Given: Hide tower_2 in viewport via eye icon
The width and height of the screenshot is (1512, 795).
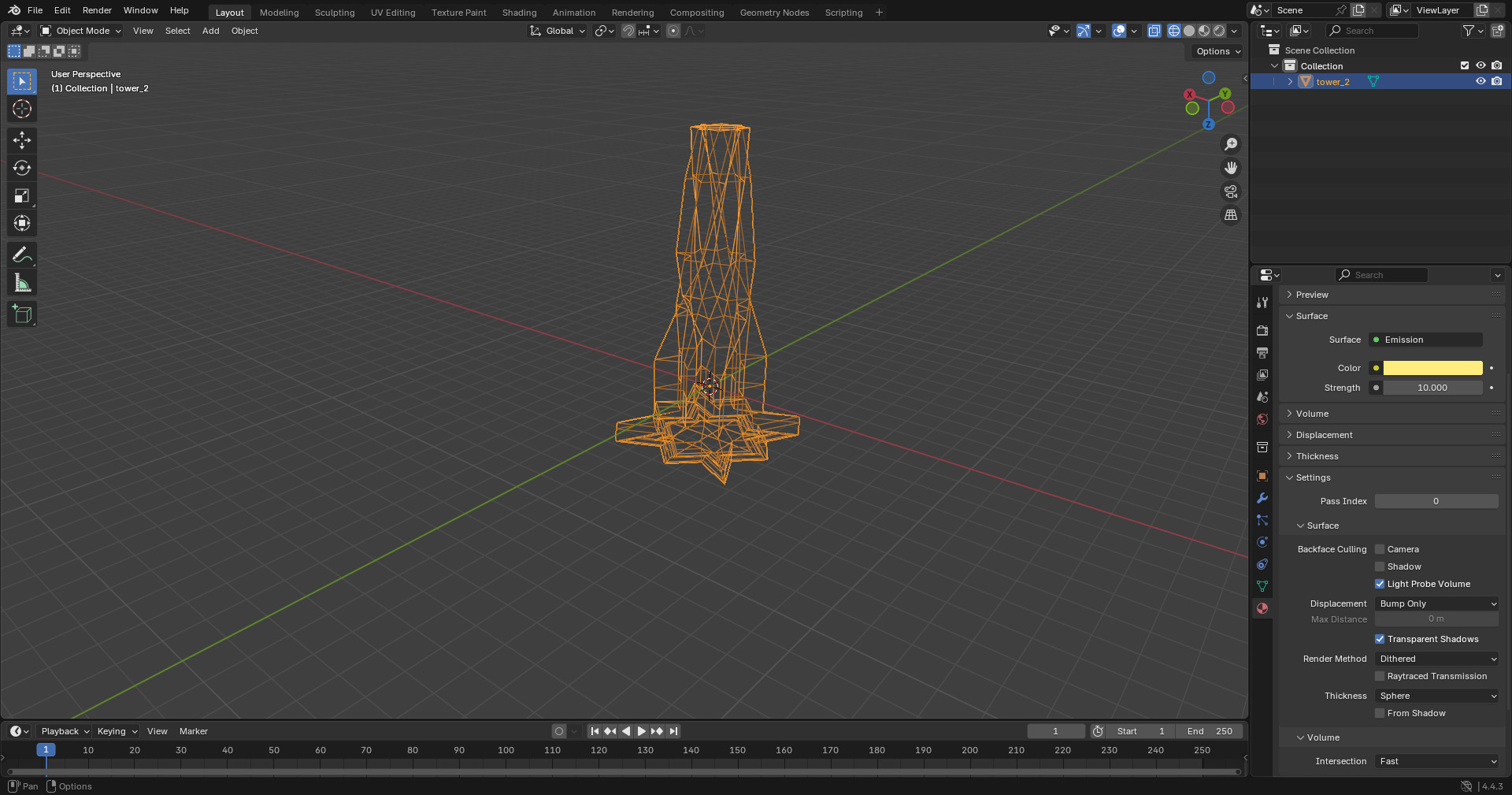Looking at the screenshot, I should click(1480, 81).
